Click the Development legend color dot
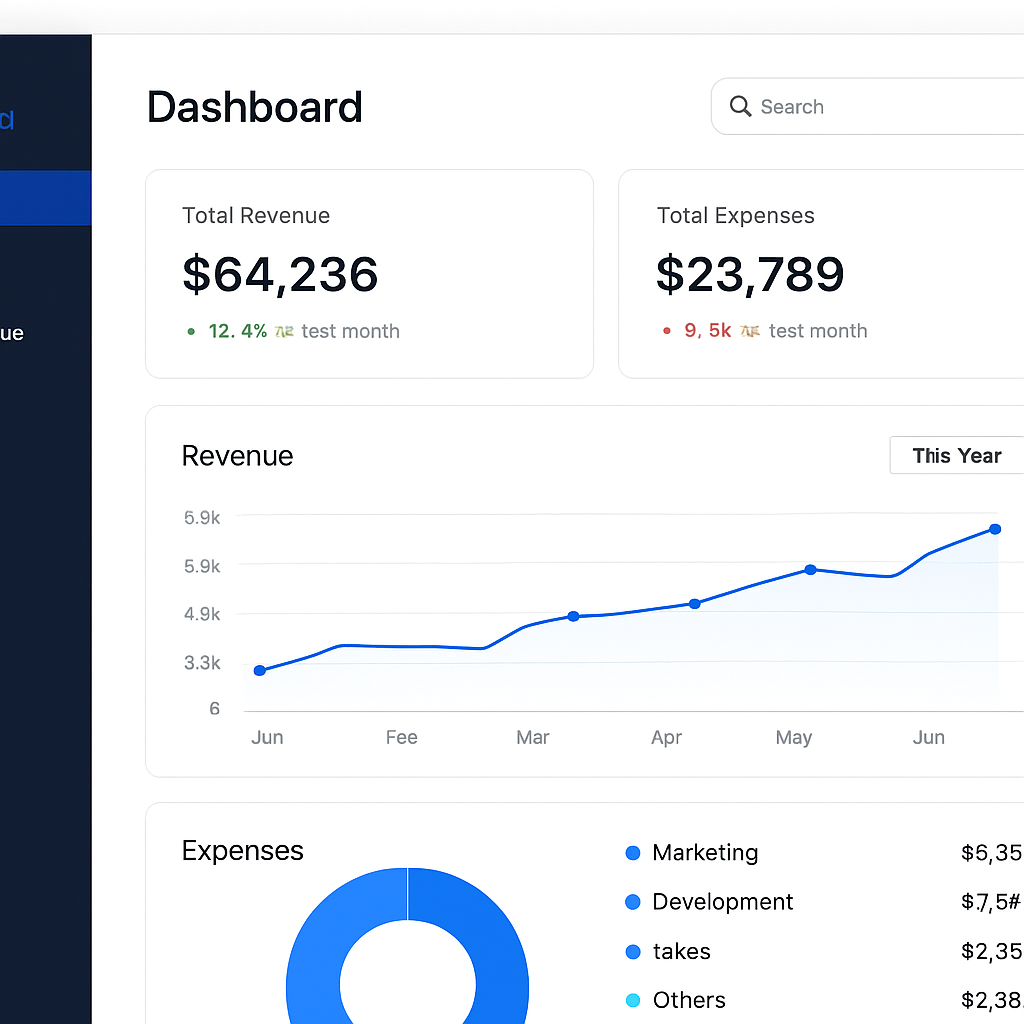Screen dimensions: 1024x1024 click(633, 902)
